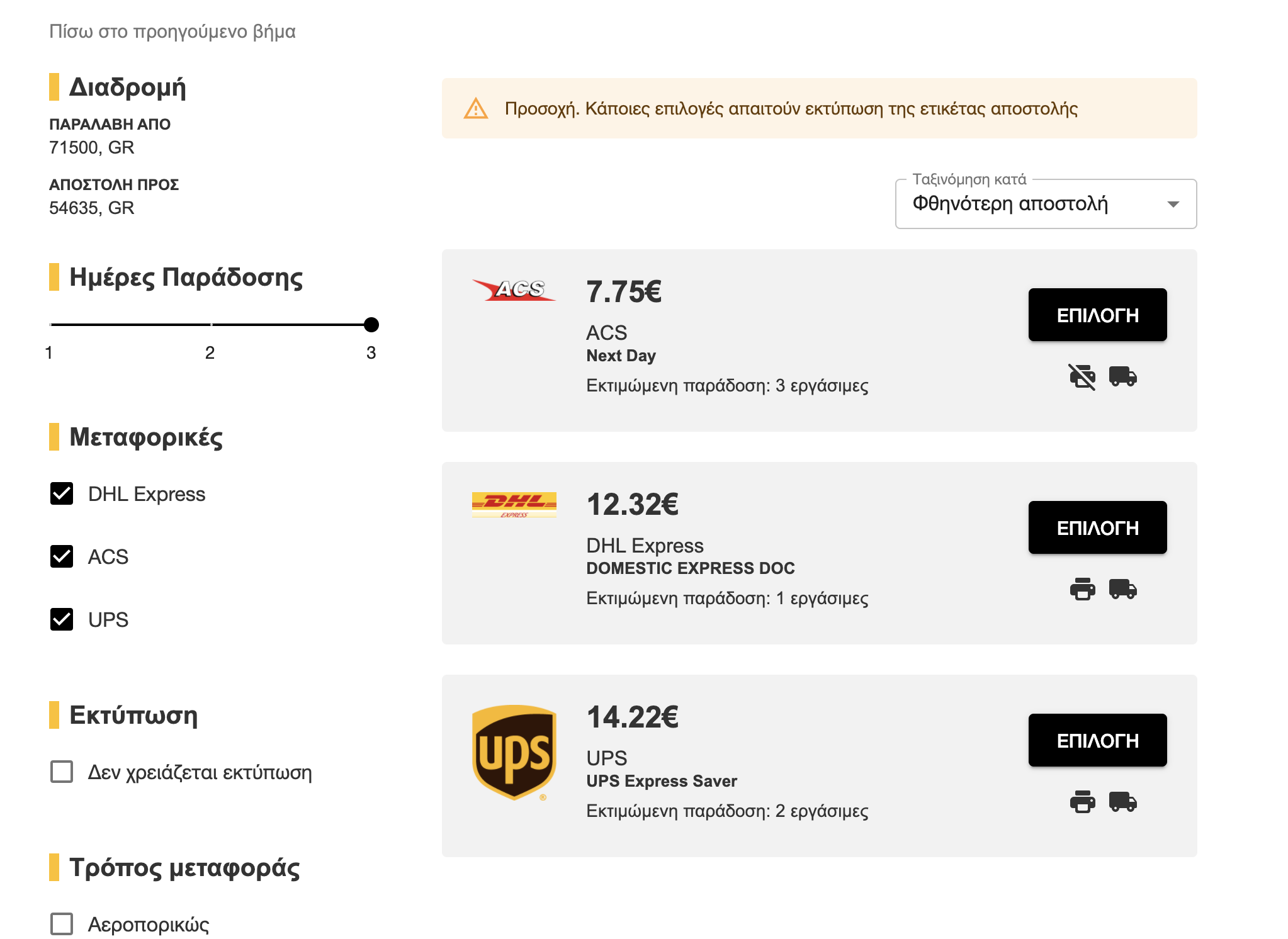Uncheck the ACS carrier checkbox
The width and height of the screenshot is (1288, 939).
pyautogui.click(x=62, y=556)
